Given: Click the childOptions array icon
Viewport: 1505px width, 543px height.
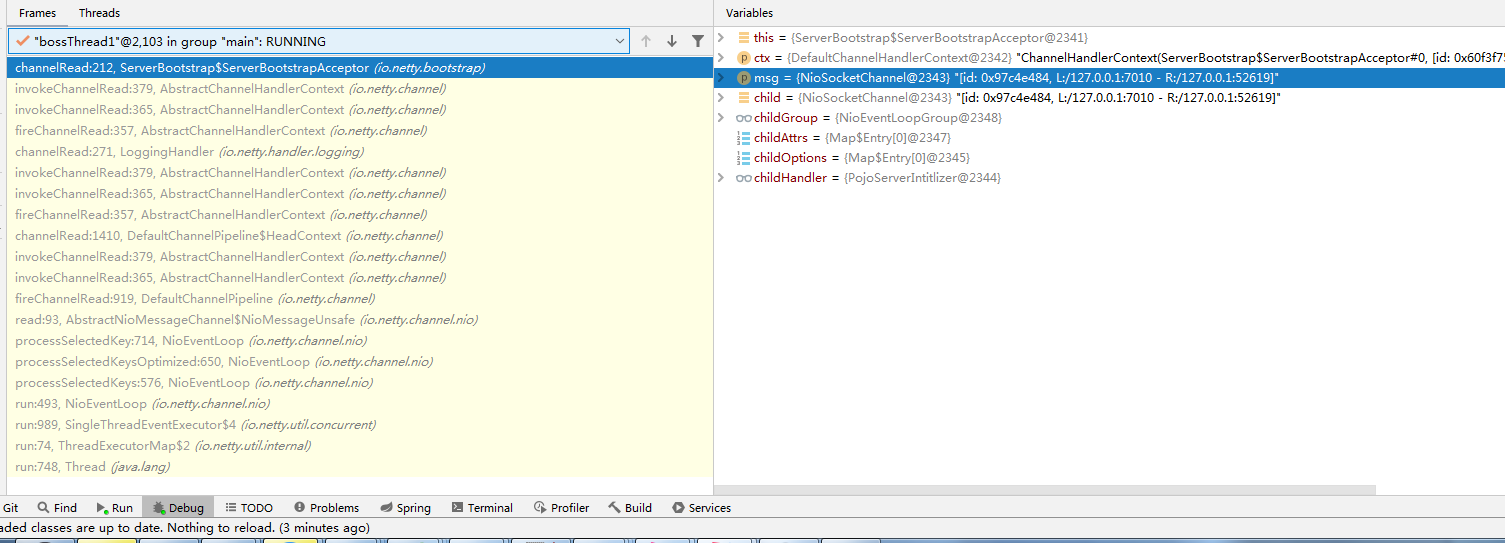Looking at the screenshot, I should point(743,158).
